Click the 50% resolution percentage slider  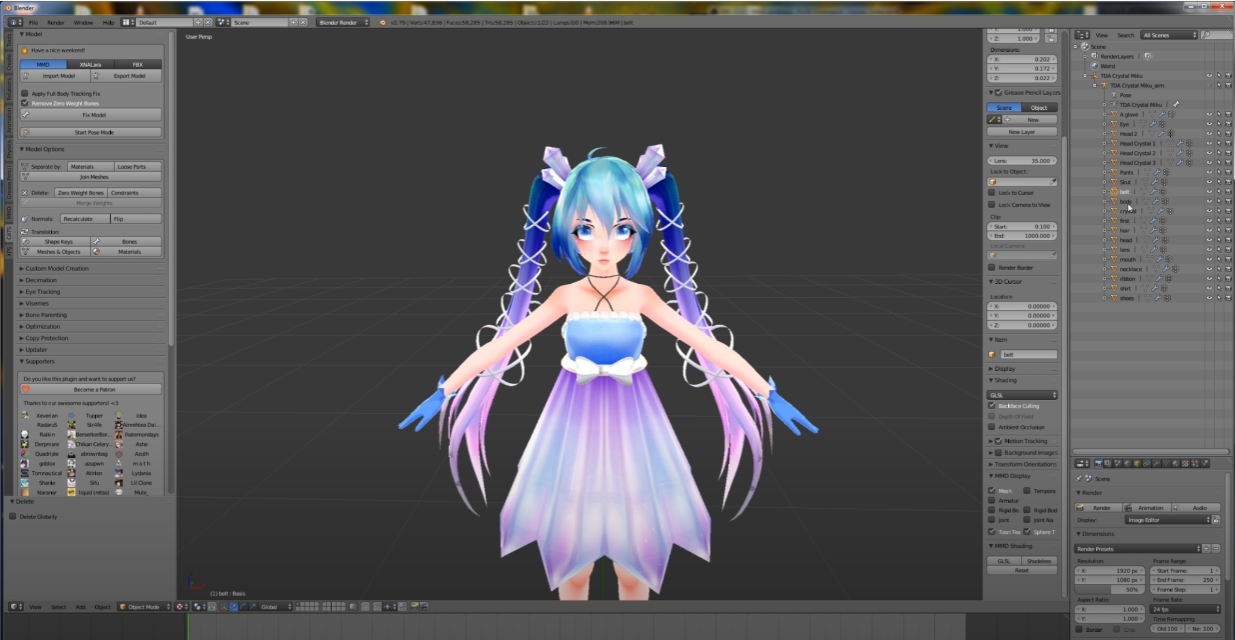(x=1111, y=590)
